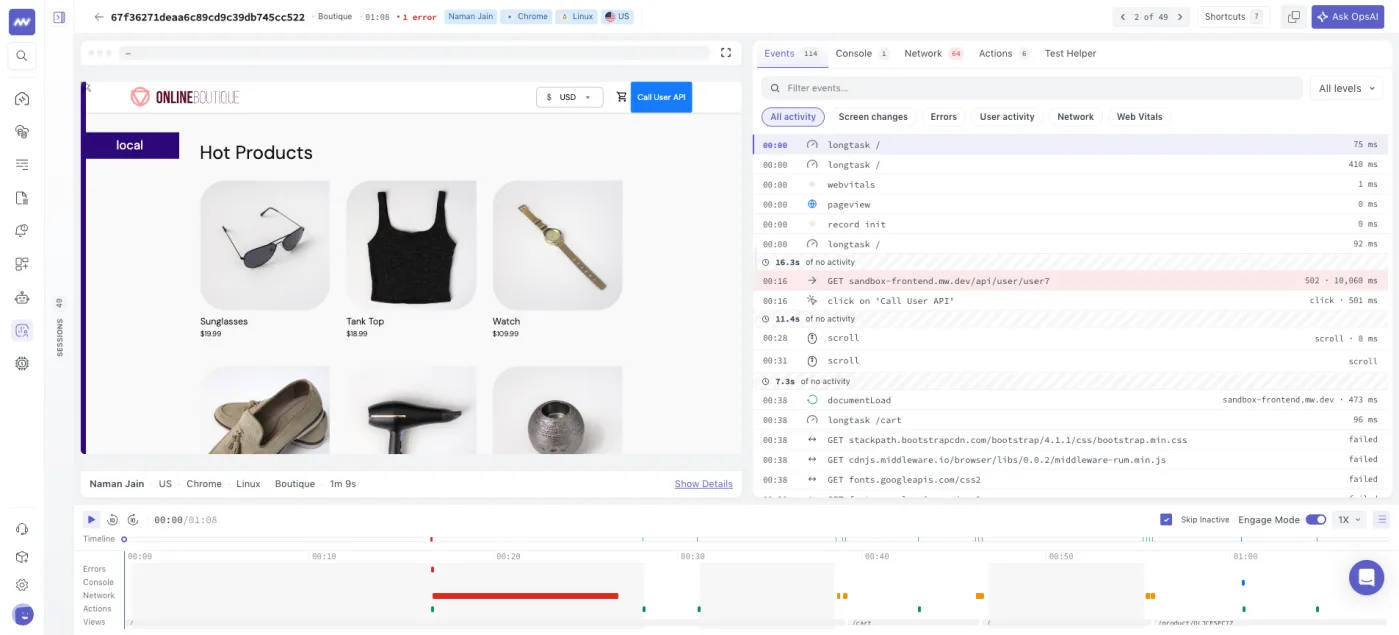Open the Show Details link
Screen dimensions: 1399x635
[x=703, y=484]
